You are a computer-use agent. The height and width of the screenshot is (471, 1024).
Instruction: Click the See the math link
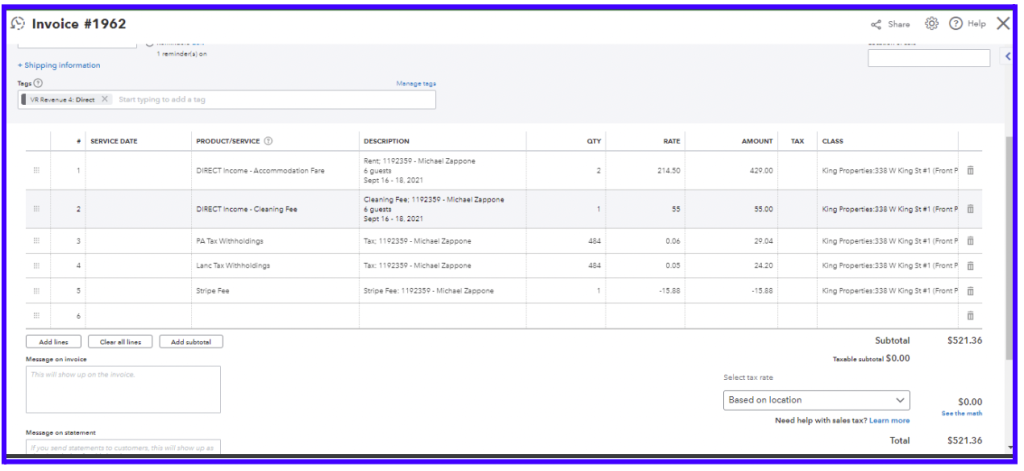tap(961, 413)
